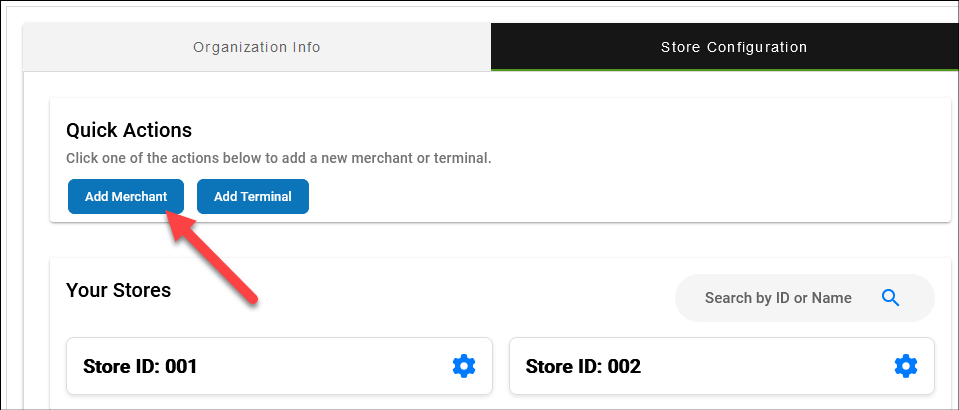Click the green underline below Store Configuration
Image resolution: width=959 pixels, height=410 pixels.
[x=724, y=69]
